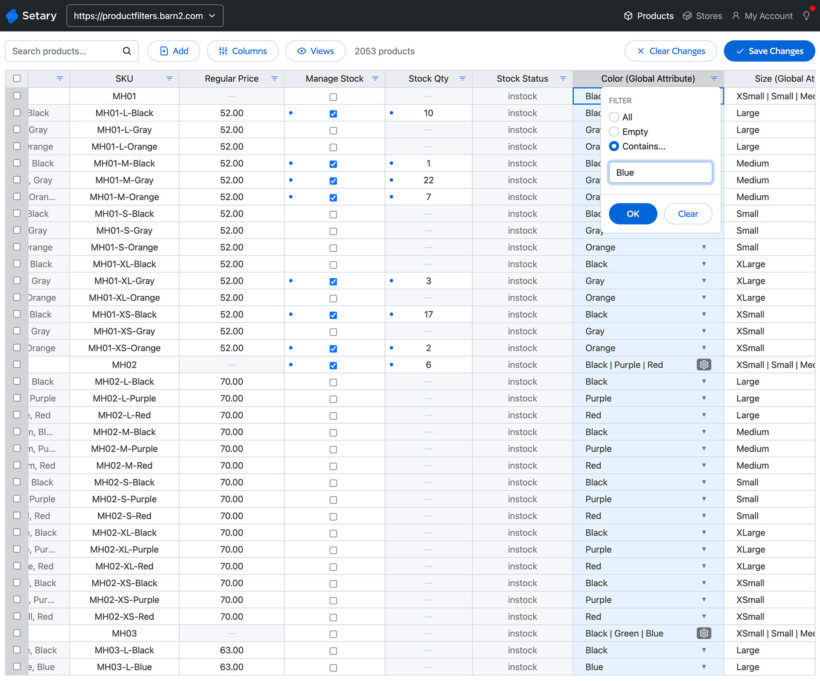Click the Regular Price column filter icon
Image resolution: width=820 pixels, height=681 pixels.
pos(274,79)
